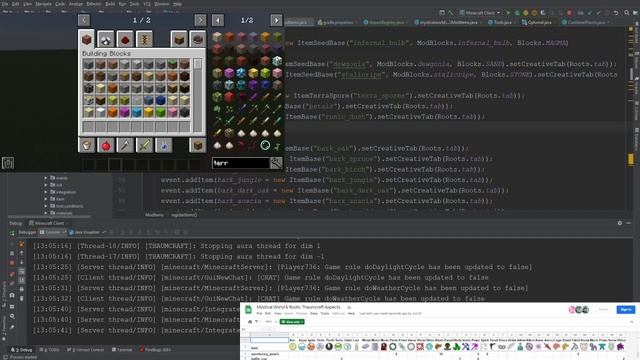Open the Redstone creative inventory tab
640x360 pixels.
(x=125, y=40)
